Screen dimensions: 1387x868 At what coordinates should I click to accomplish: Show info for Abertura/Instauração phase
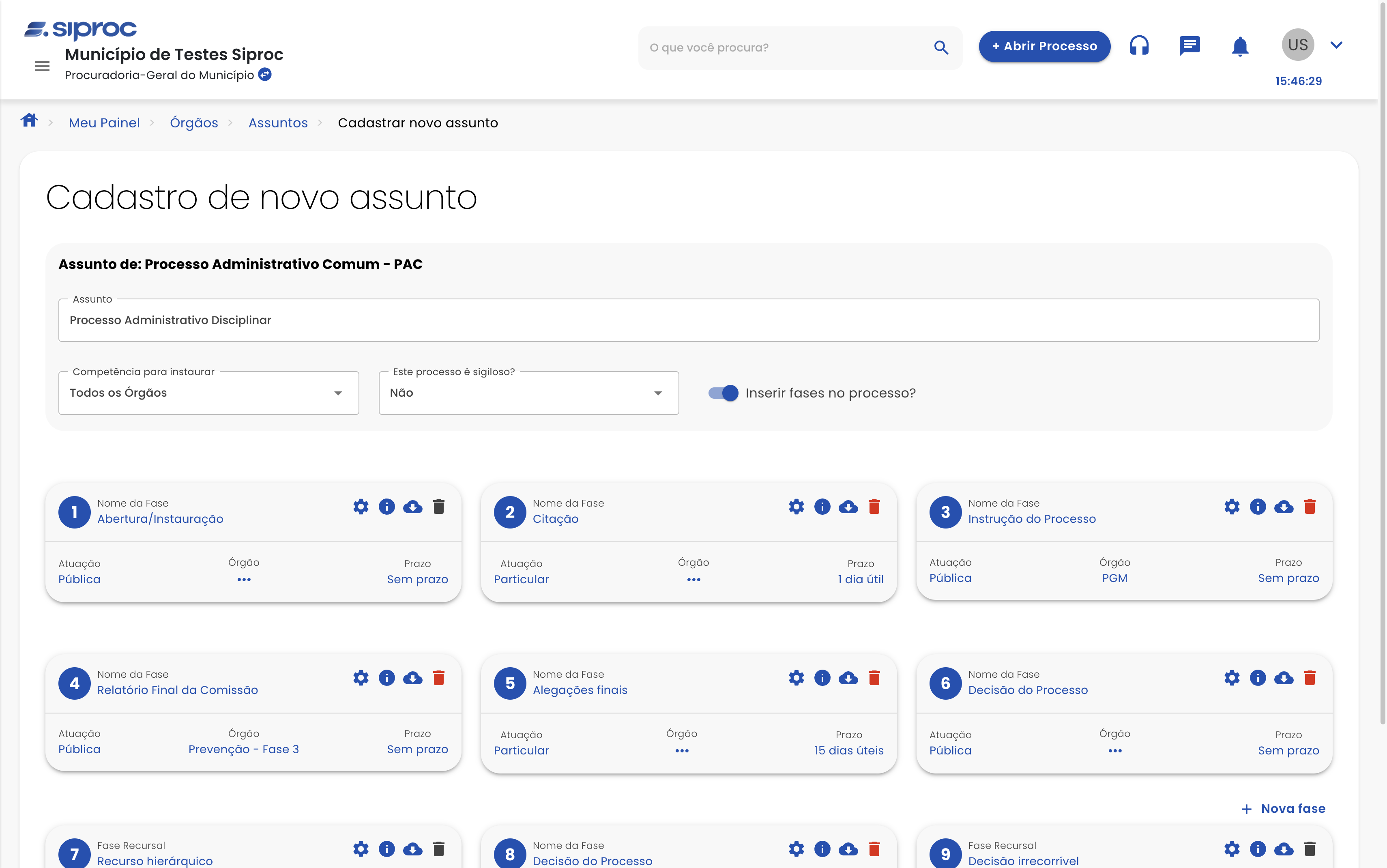[x=387, y=506]
